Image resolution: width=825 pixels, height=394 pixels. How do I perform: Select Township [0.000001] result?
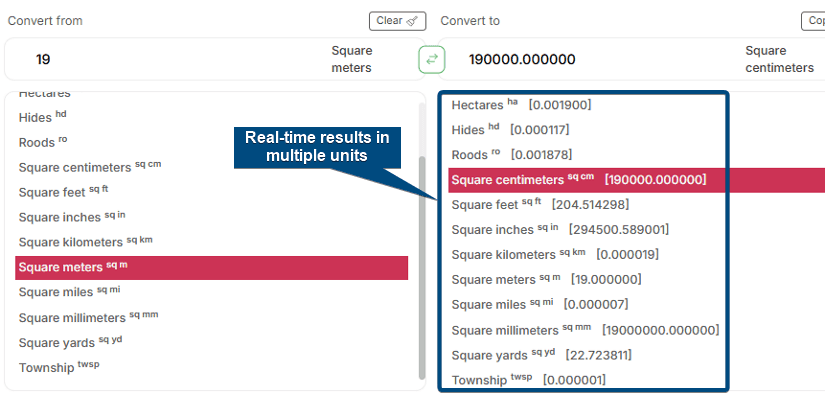pyautogui.click(x=528, y=380)
